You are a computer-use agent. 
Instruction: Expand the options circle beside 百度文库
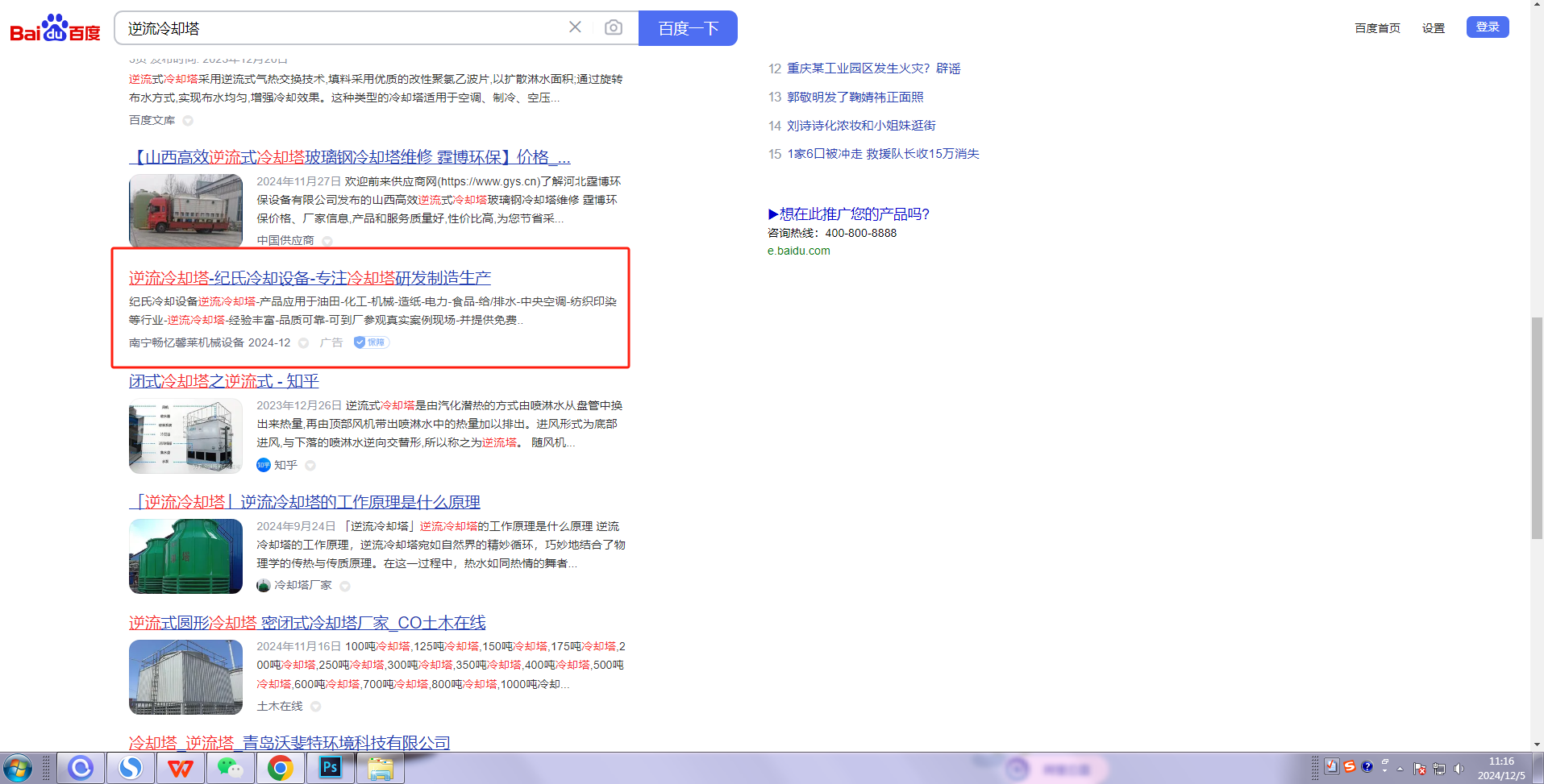click(188, 121)
